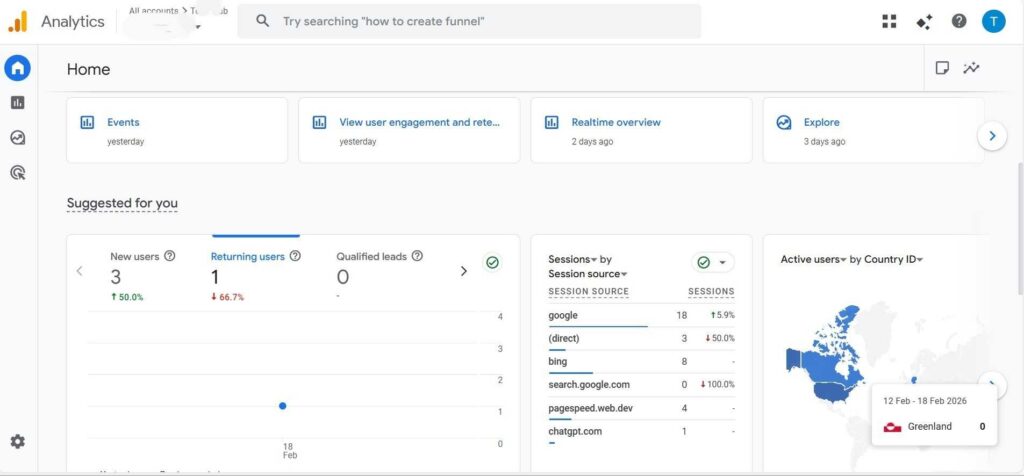1024x476 pixels.
Task: Click the search magnifier icon
Action: pos(263,21)
